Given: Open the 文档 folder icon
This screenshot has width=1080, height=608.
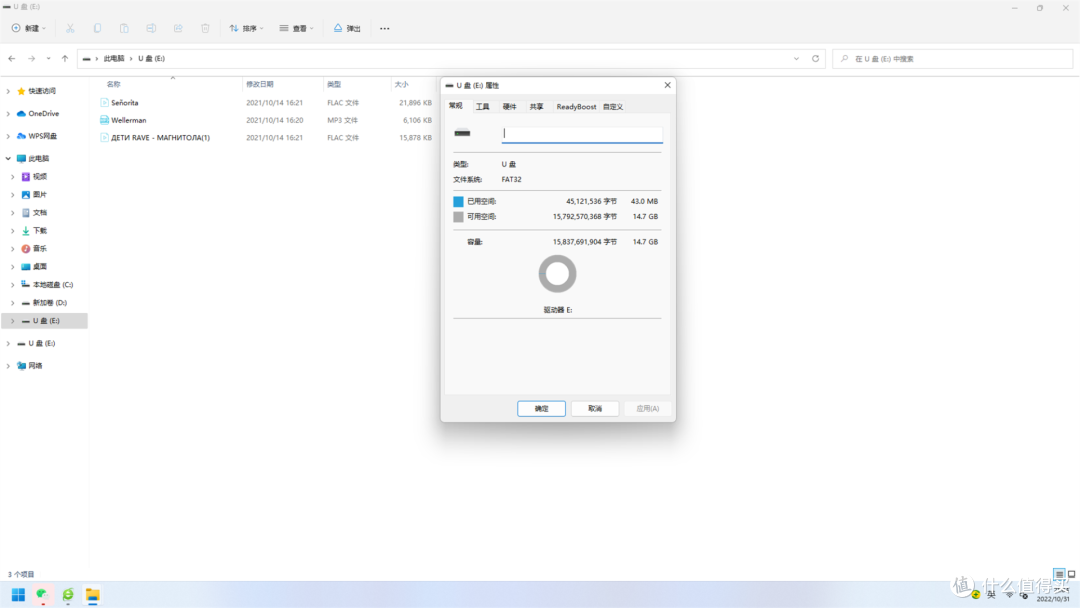Looking at the screenshot, I should 25,213.
